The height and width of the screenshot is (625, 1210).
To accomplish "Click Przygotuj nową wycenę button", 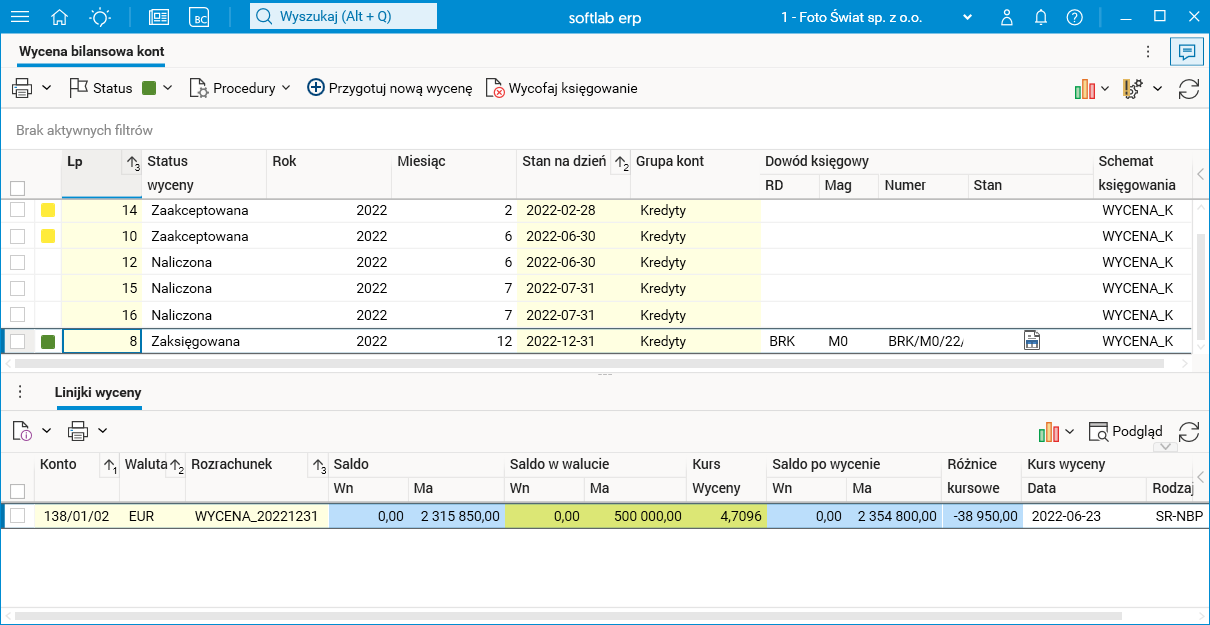I will tap(389, 88).
